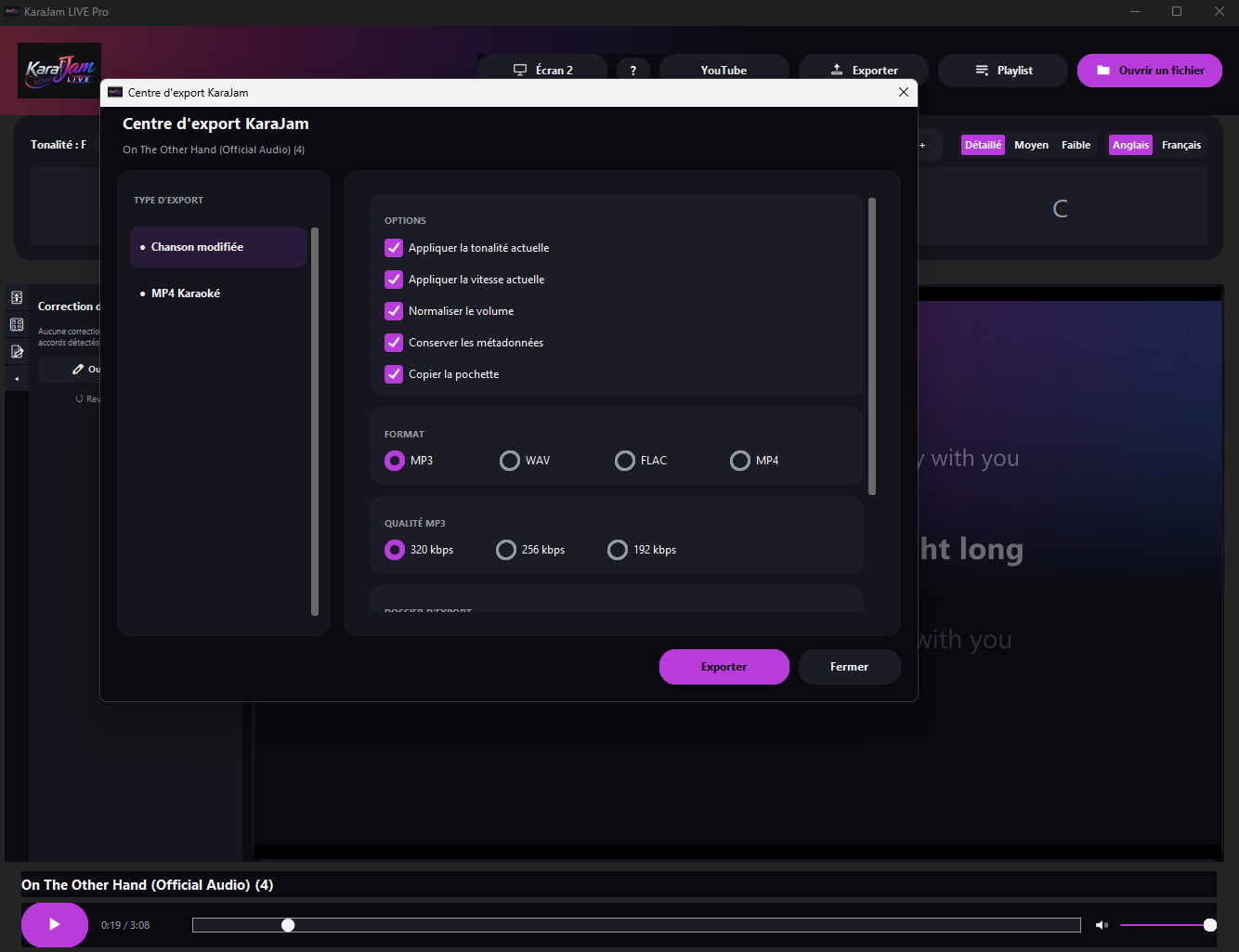The image size is (1239, 952).
Task: Click the 0:19 / 3:08 time display
Action: [125, 925]
